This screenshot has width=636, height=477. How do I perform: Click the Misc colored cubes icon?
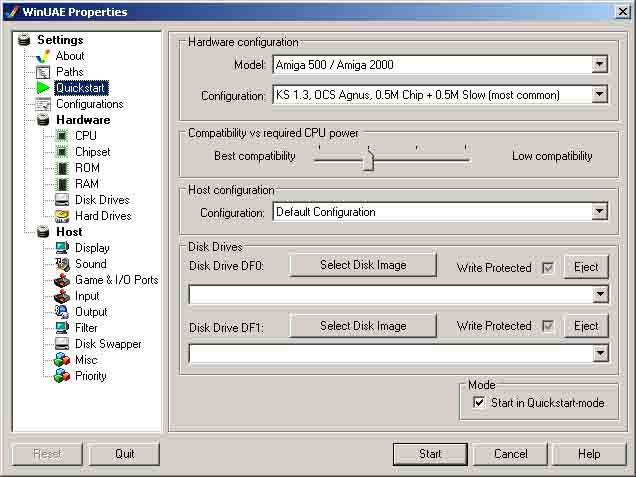click(62, 360)
